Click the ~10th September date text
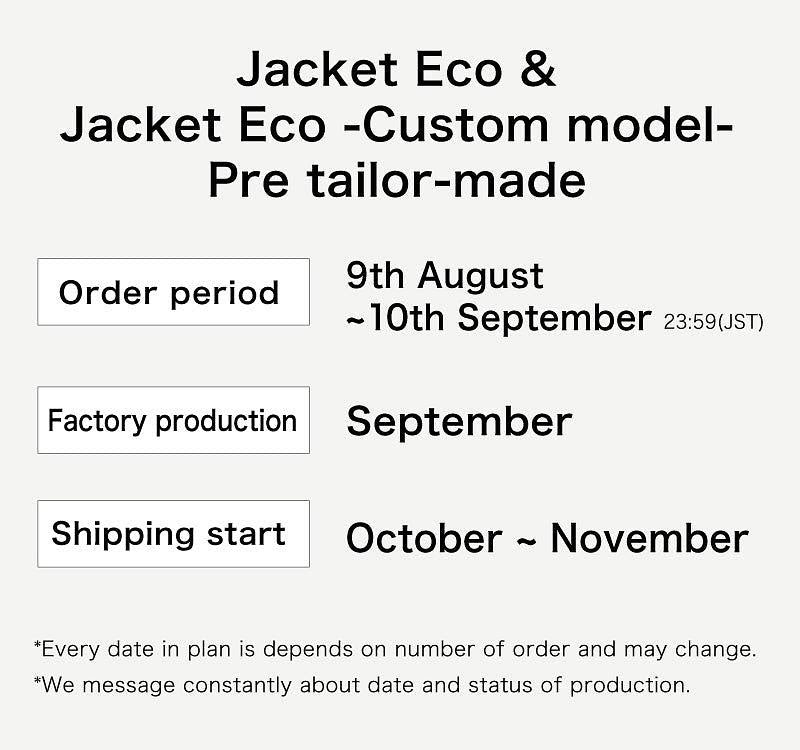 coord(498,318)
